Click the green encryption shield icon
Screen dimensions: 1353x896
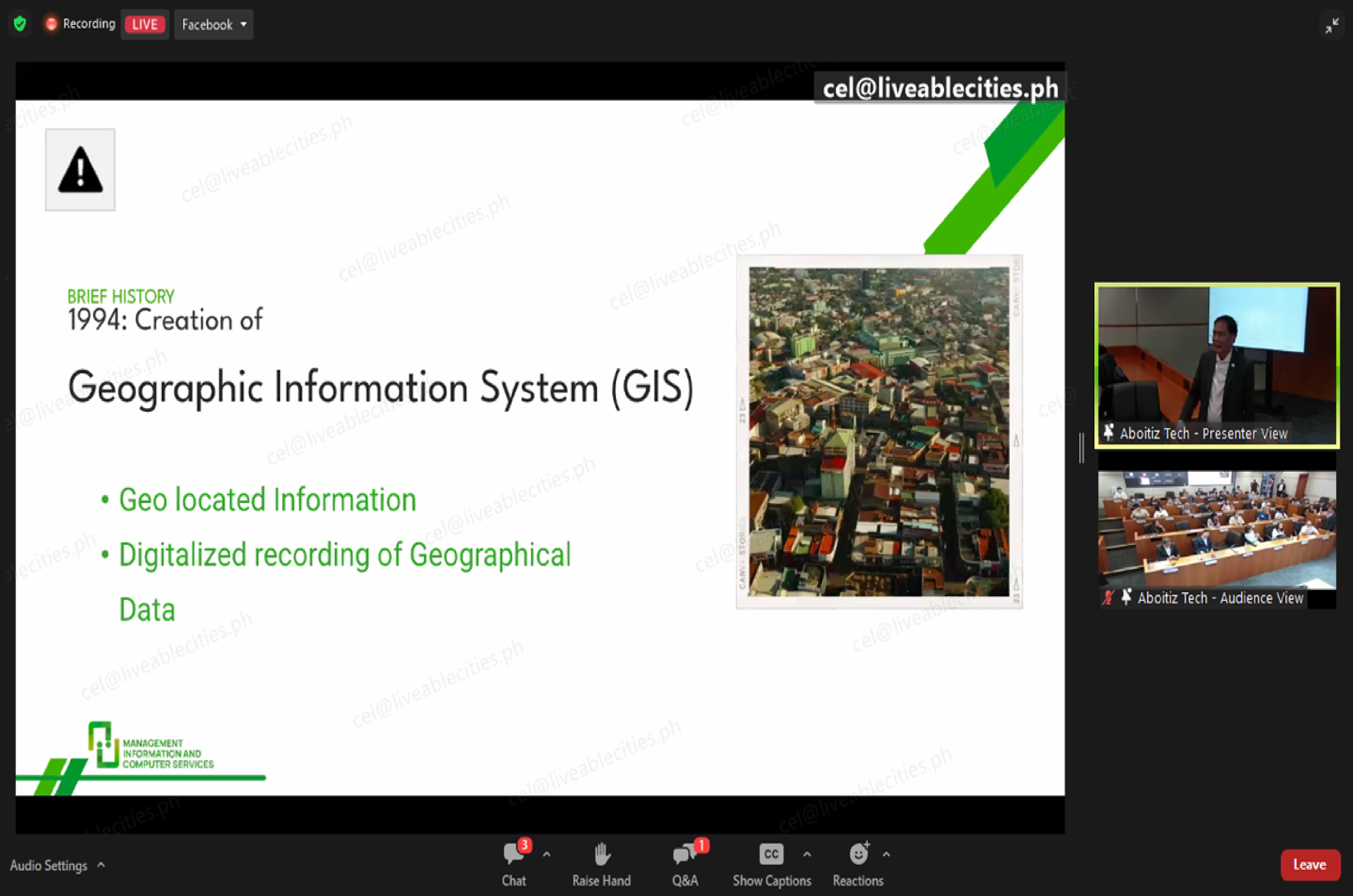pos(20,24)
